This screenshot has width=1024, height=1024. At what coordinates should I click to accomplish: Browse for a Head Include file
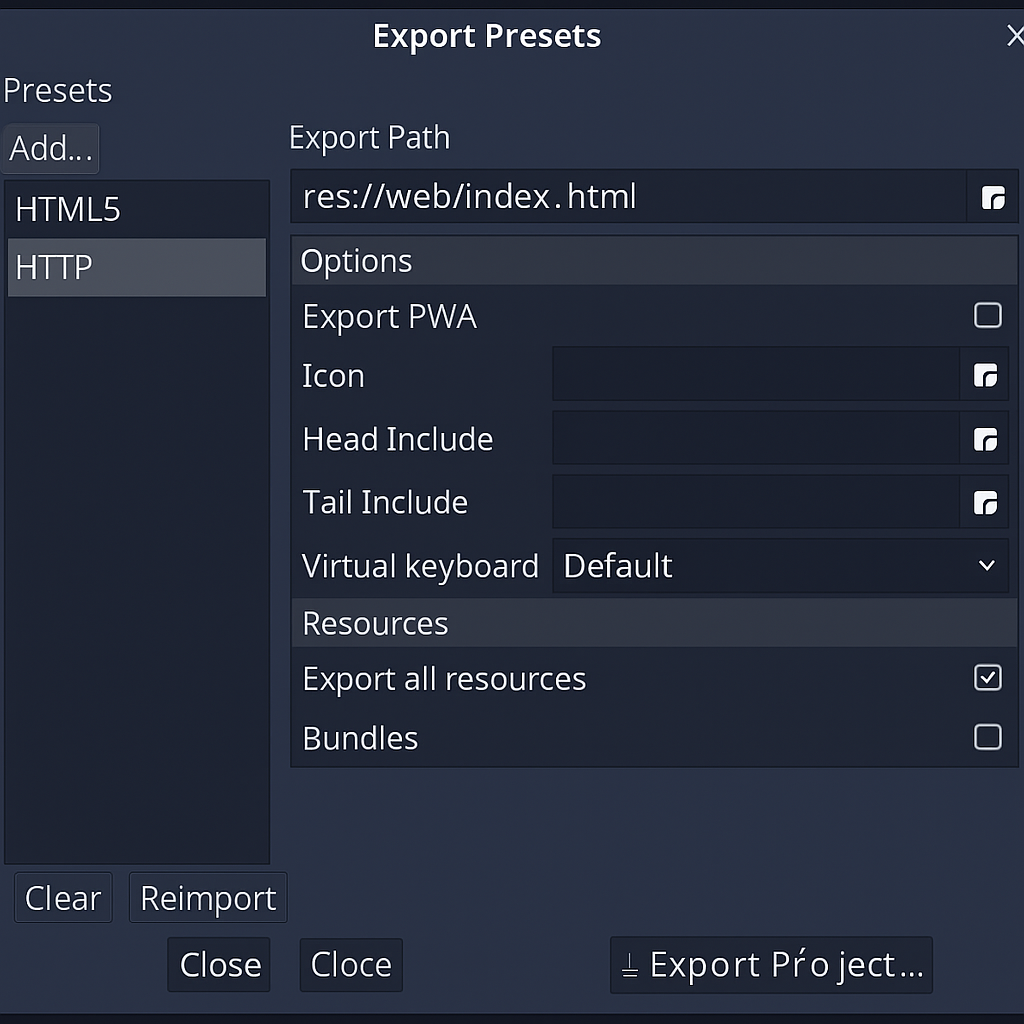(x=987, y=439)
